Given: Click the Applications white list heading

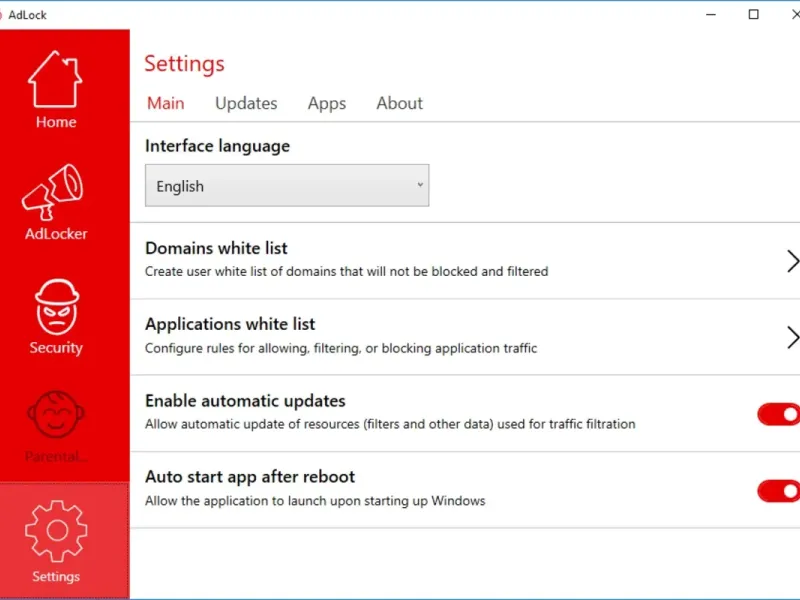Looking at the screenshot, I should click(230, 324).
